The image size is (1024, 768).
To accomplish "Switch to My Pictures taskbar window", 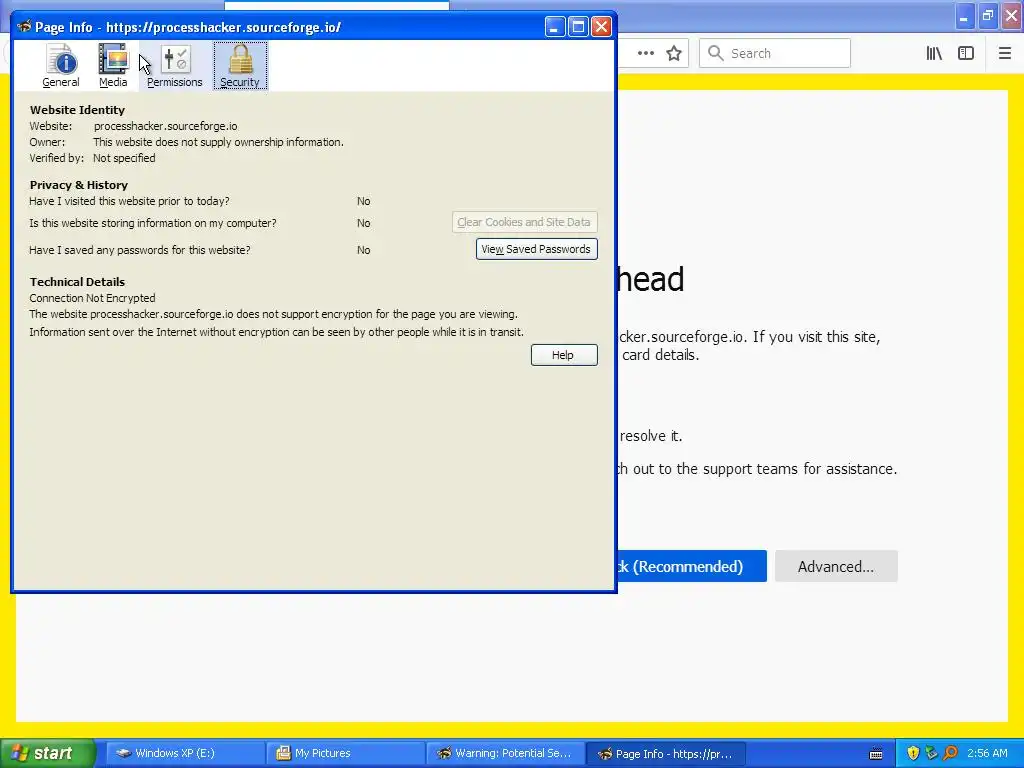I will pos(346,753).
